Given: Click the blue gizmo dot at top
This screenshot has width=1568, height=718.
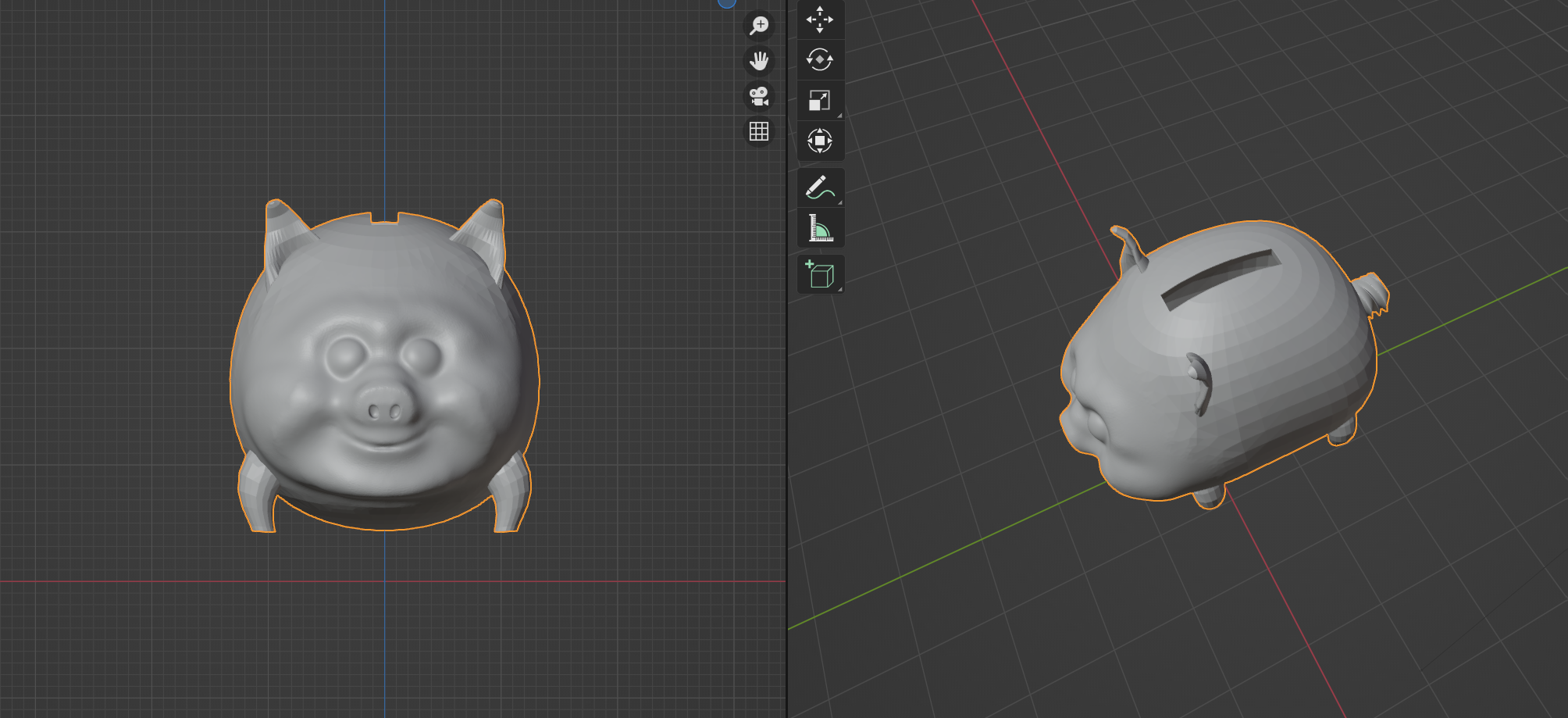Looking at the screenshot, I should [x=727, y=3].
